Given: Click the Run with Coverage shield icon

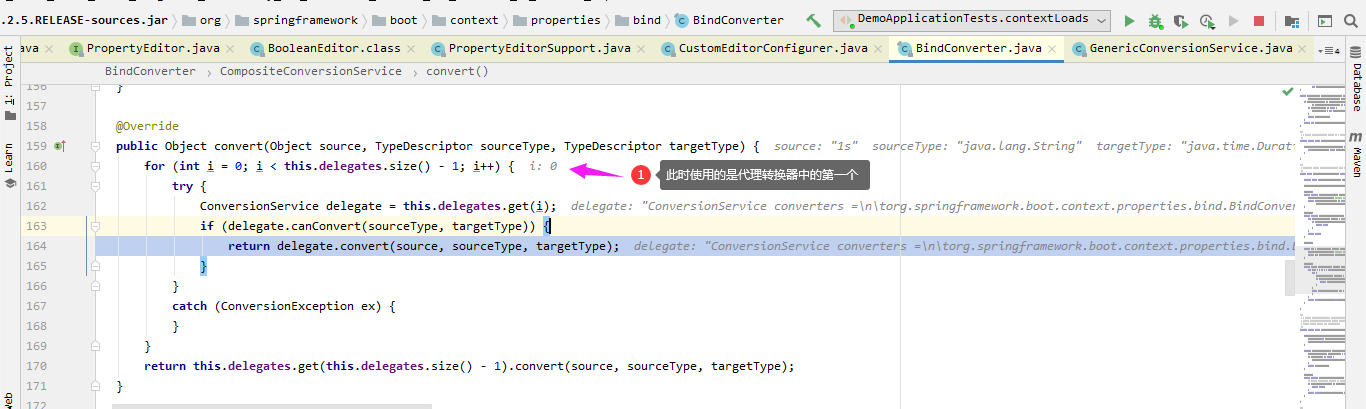Looking at the screenshot, I should [1181, 20].
